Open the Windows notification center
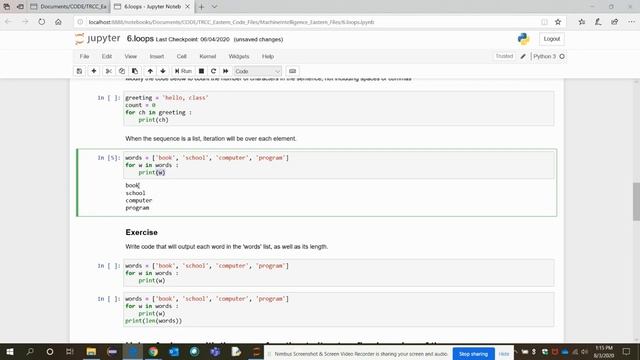Image resolution: width=640 pixels, height=360 pixels. pos(627,351)
